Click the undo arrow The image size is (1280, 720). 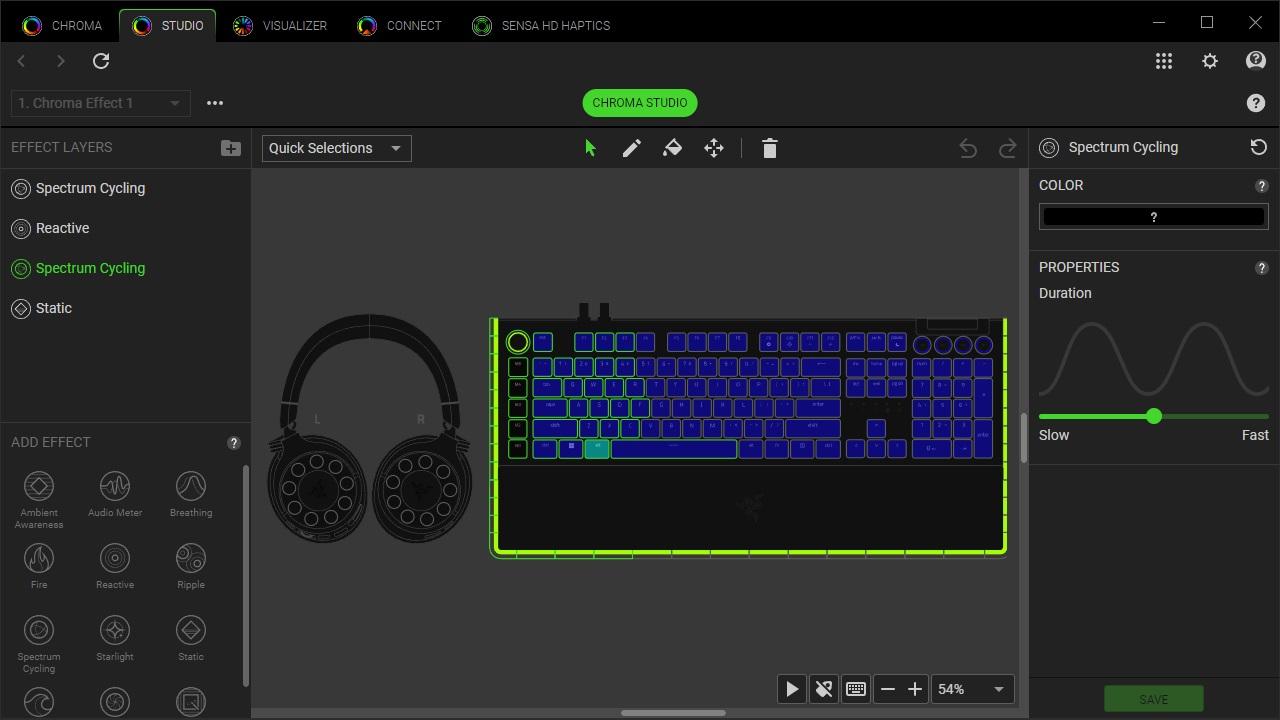coord(968,148)
